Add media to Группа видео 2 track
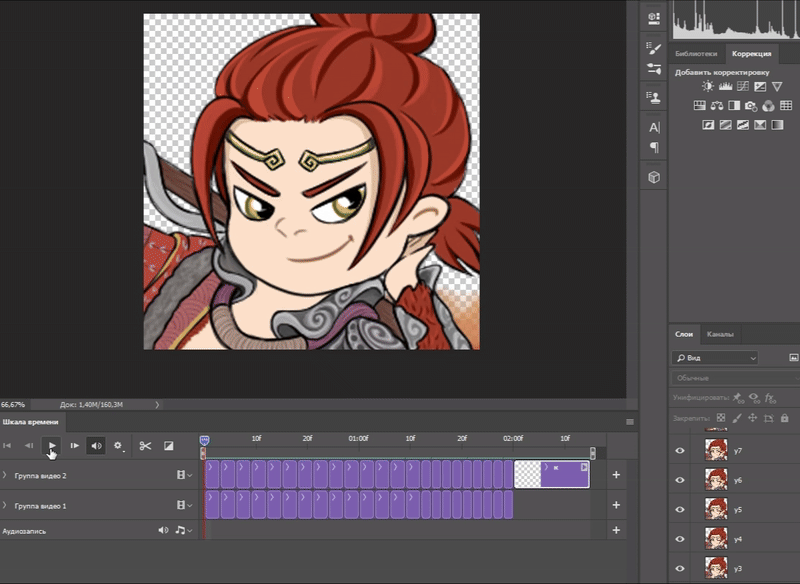Viewport: 800px width, 584px height. click(x=616, y=475)
